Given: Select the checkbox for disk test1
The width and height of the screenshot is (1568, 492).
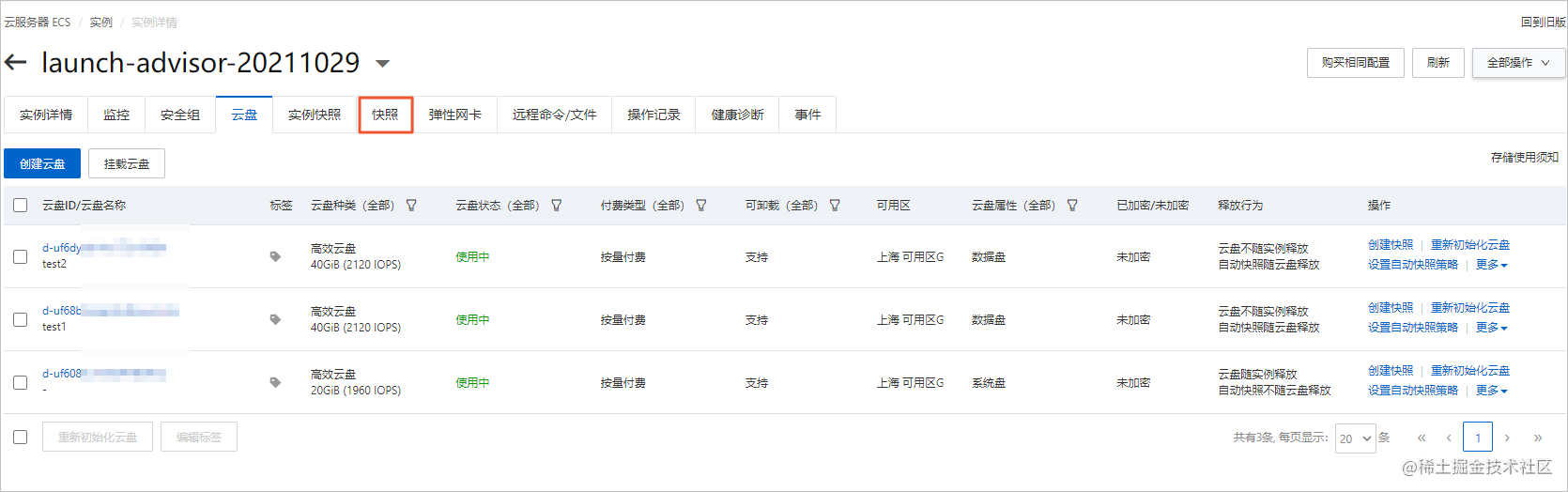Looking at the screenshot, I should [x=21, y=319].
